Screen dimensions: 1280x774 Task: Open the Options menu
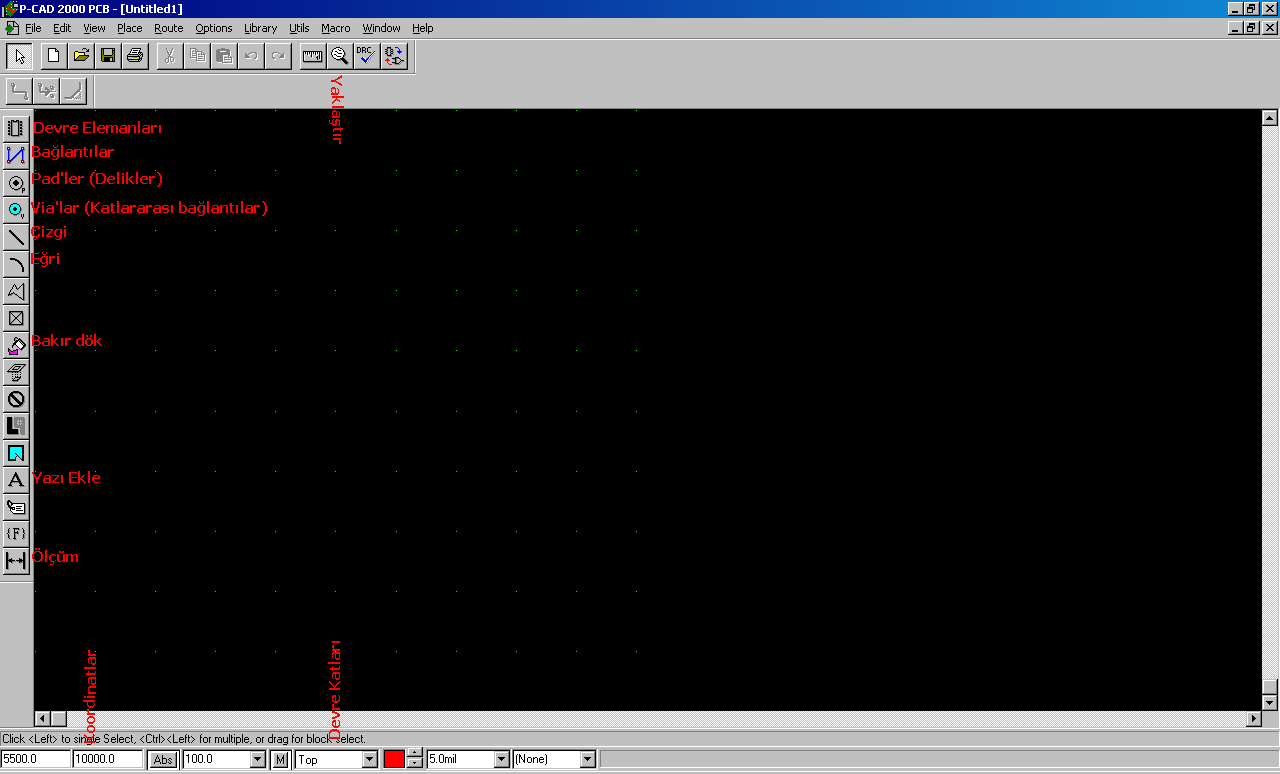214,28
